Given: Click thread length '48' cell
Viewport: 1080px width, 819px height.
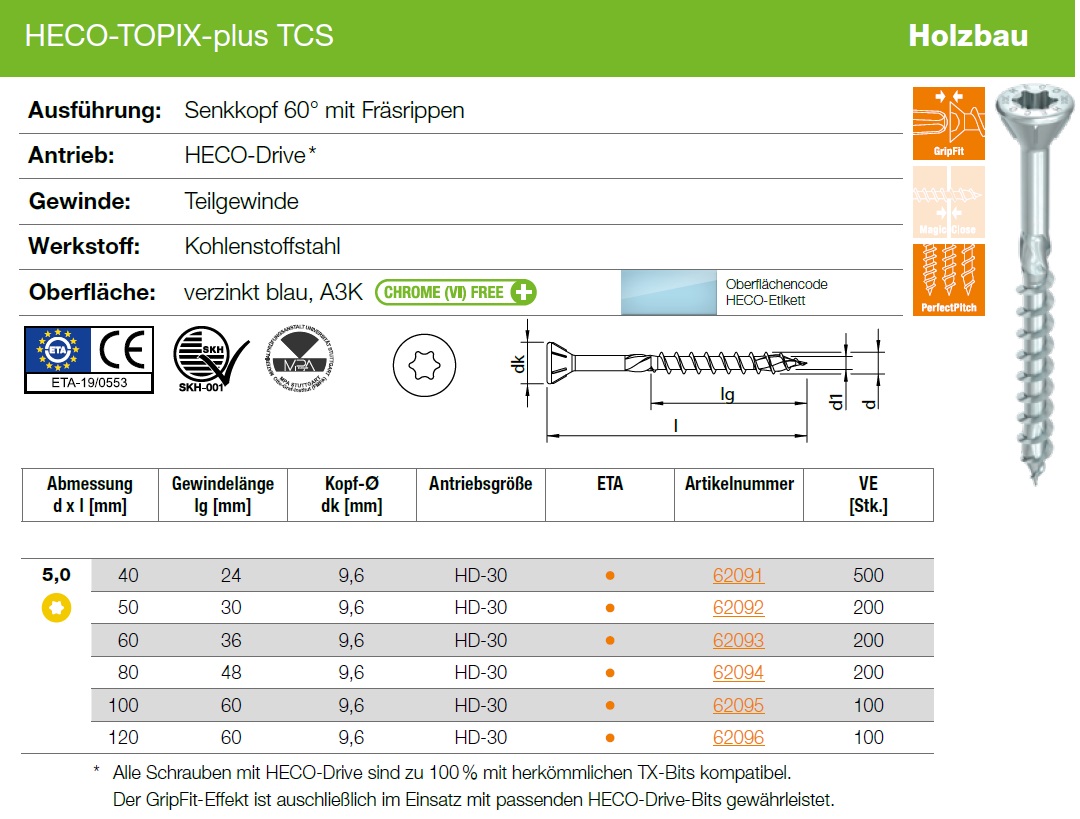Looking at the screenshot, I should [x=231, y=672].
